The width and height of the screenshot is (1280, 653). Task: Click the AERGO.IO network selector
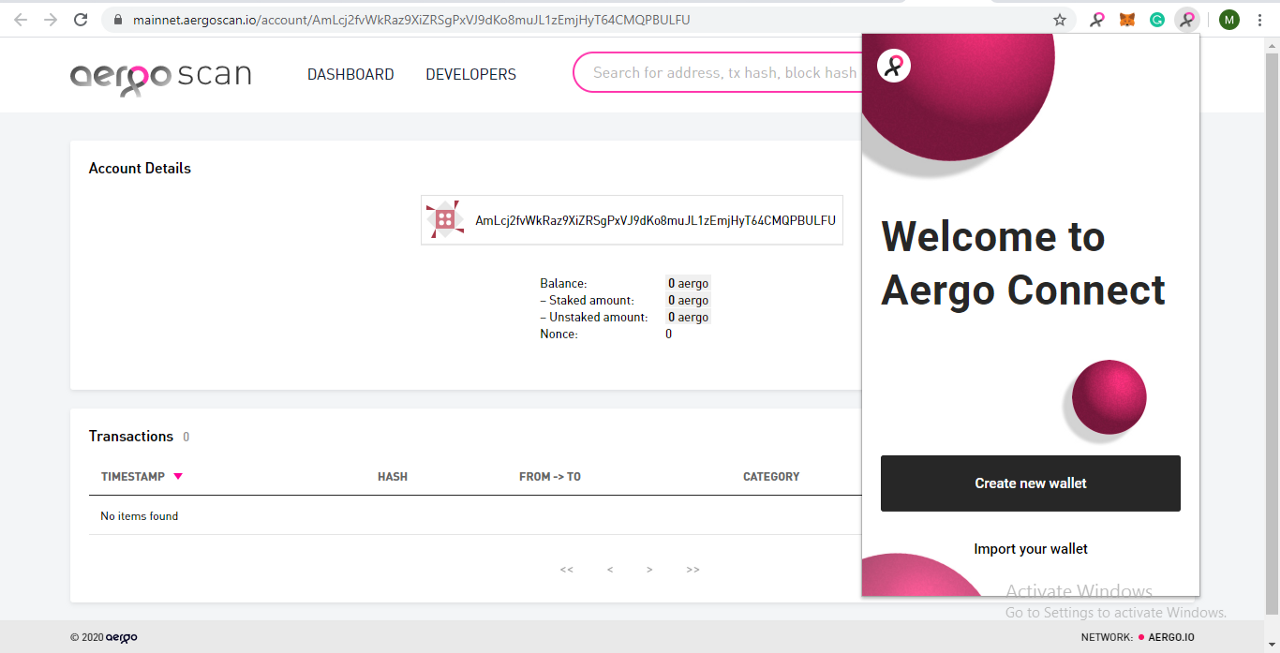(x=1166, y=637)
